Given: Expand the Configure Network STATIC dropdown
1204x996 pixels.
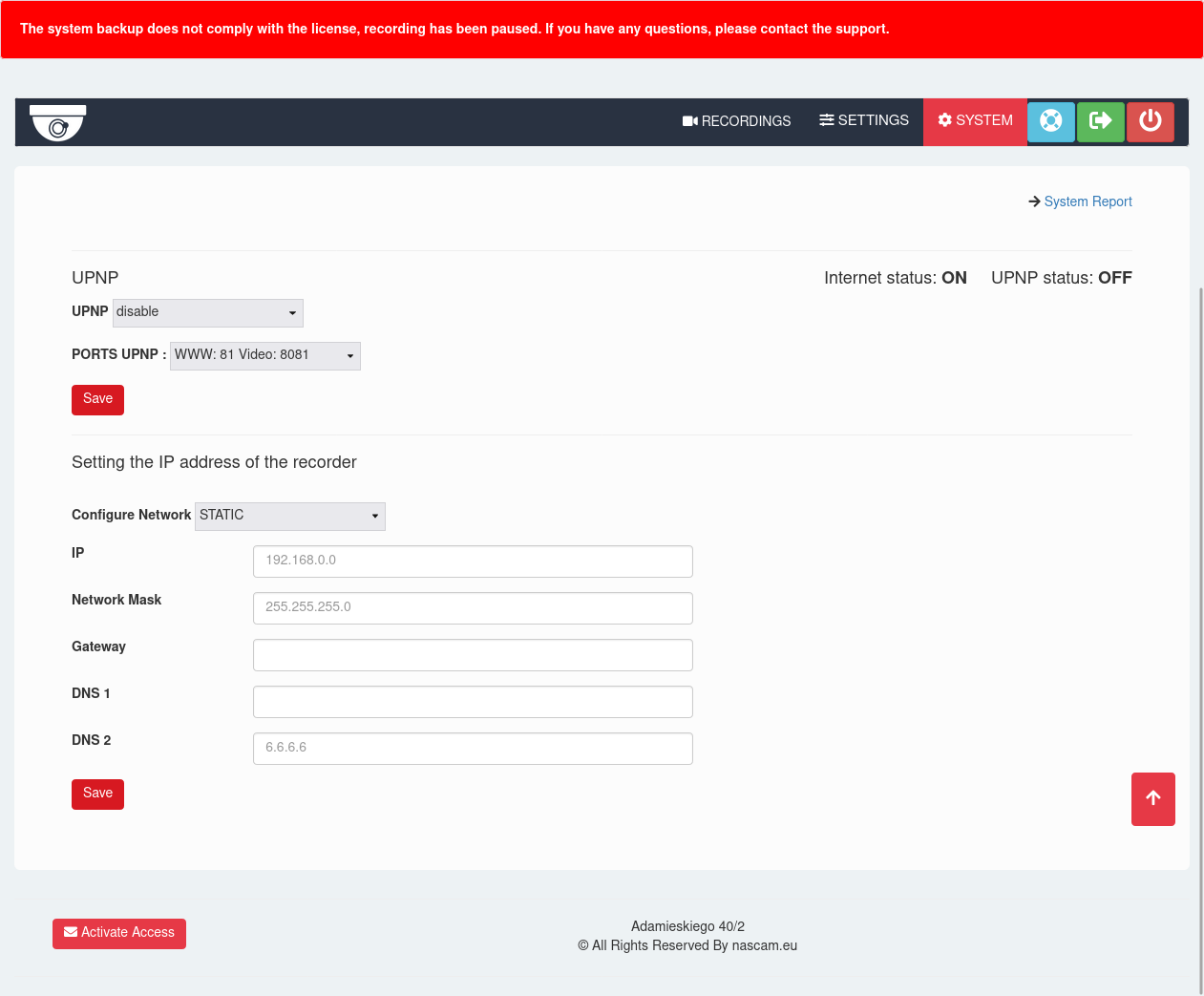Looking at the screenshot, I should click(x=289, y=516).
